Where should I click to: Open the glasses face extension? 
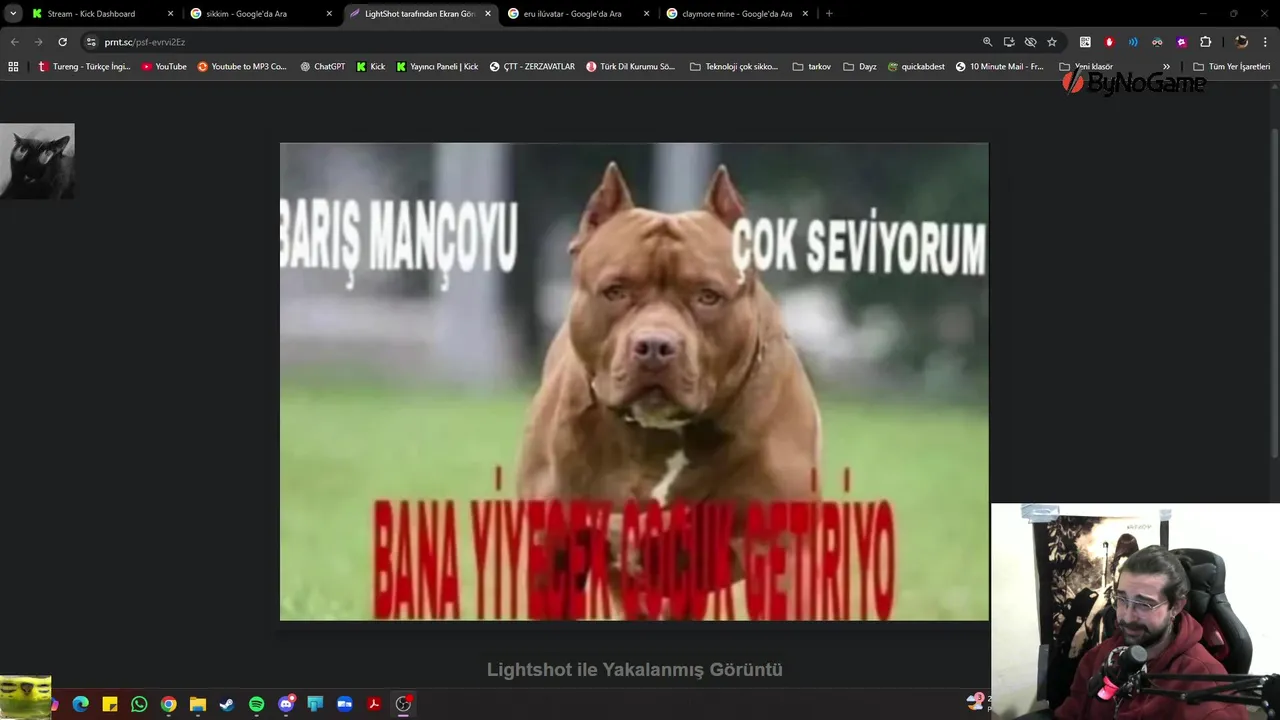(1157, 42)
